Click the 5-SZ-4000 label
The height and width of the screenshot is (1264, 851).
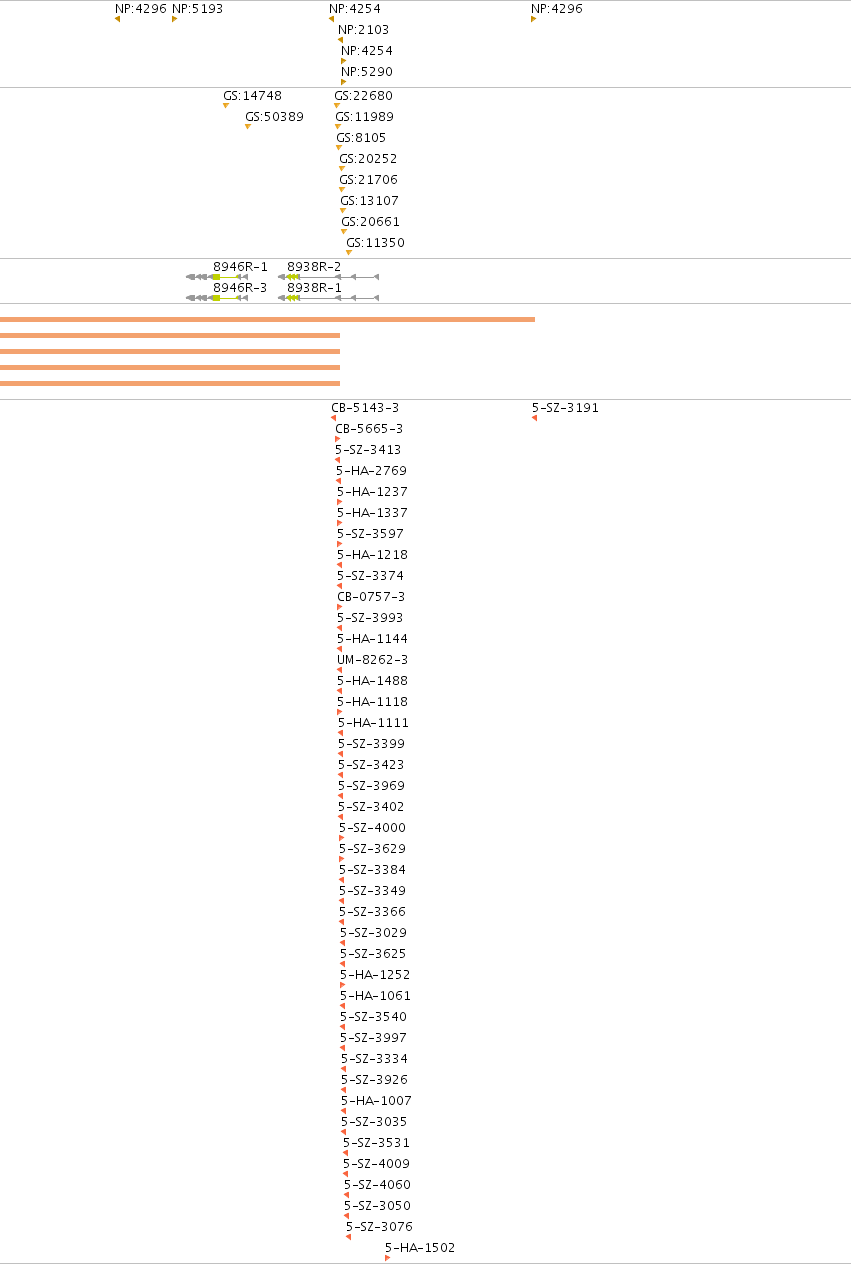[372, 828]
